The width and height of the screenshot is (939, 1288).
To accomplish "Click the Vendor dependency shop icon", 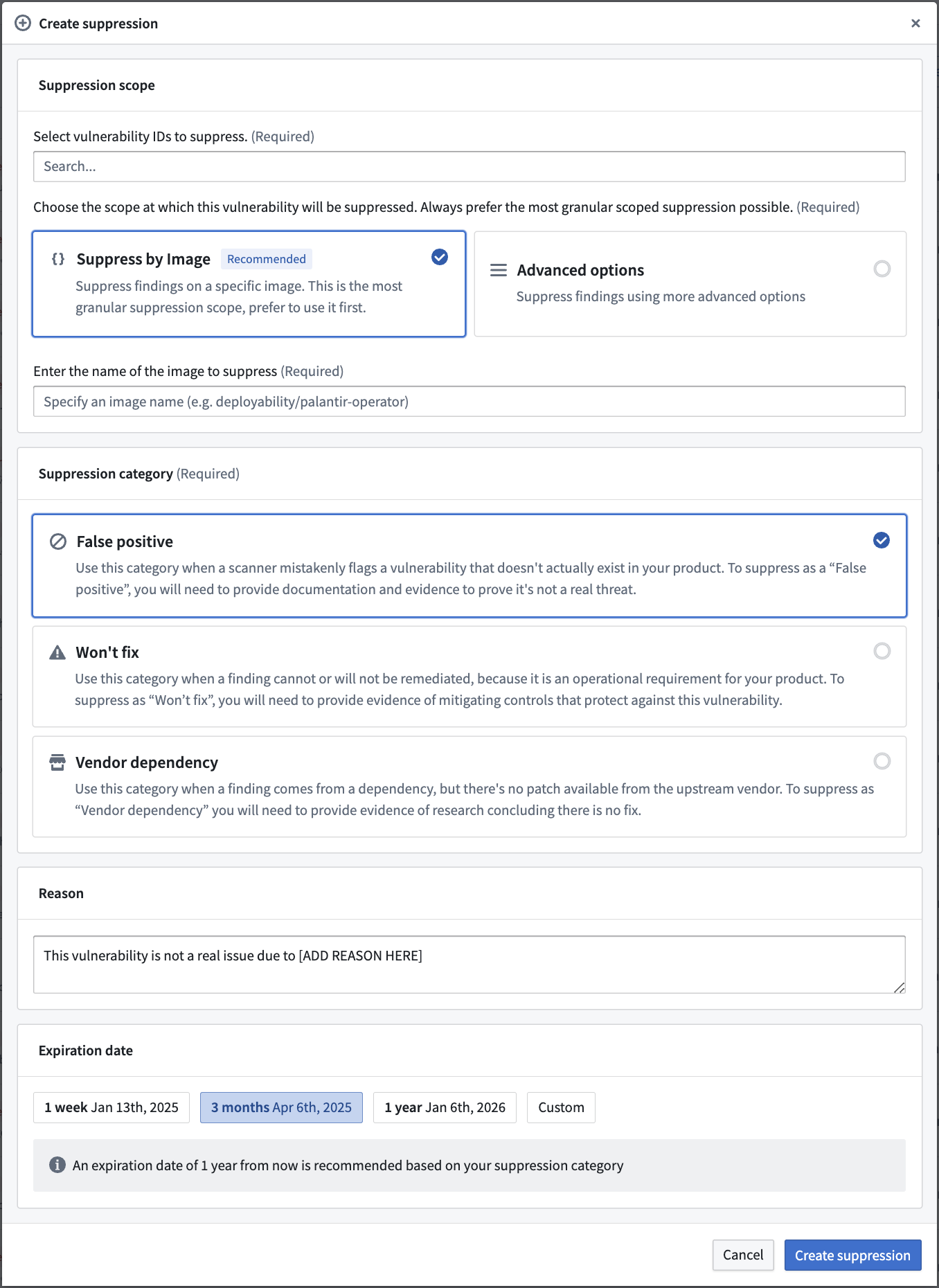I will (x=57, y=762).
